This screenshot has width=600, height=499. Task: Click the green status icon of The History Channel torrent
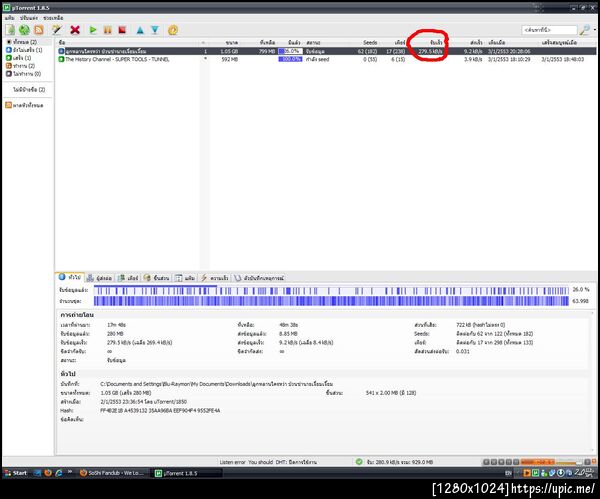(61, 59)
